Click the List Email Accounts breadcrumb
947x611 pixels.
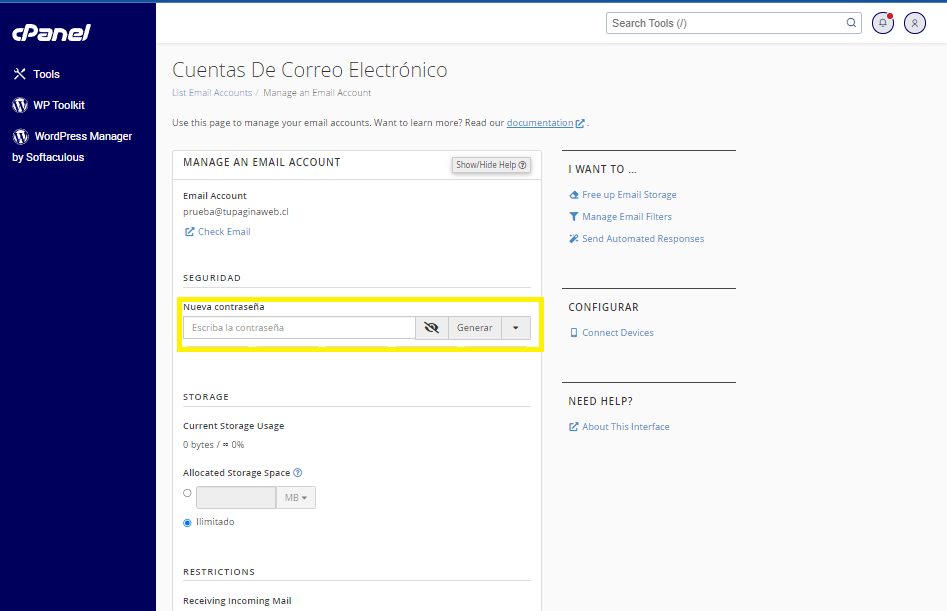click(212, 93)
